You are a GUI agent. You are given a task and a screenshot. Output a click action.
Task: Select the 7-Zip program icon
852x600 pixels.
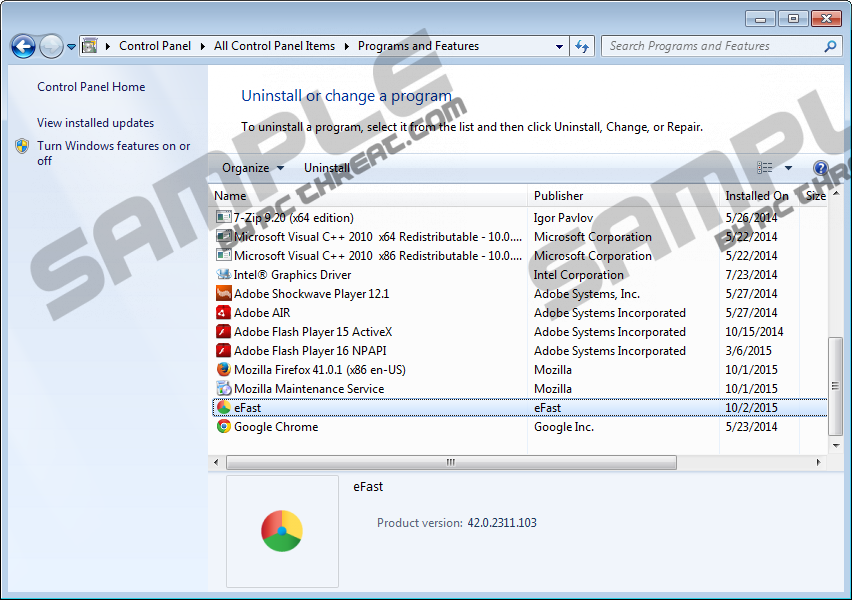tap(224, 217)
